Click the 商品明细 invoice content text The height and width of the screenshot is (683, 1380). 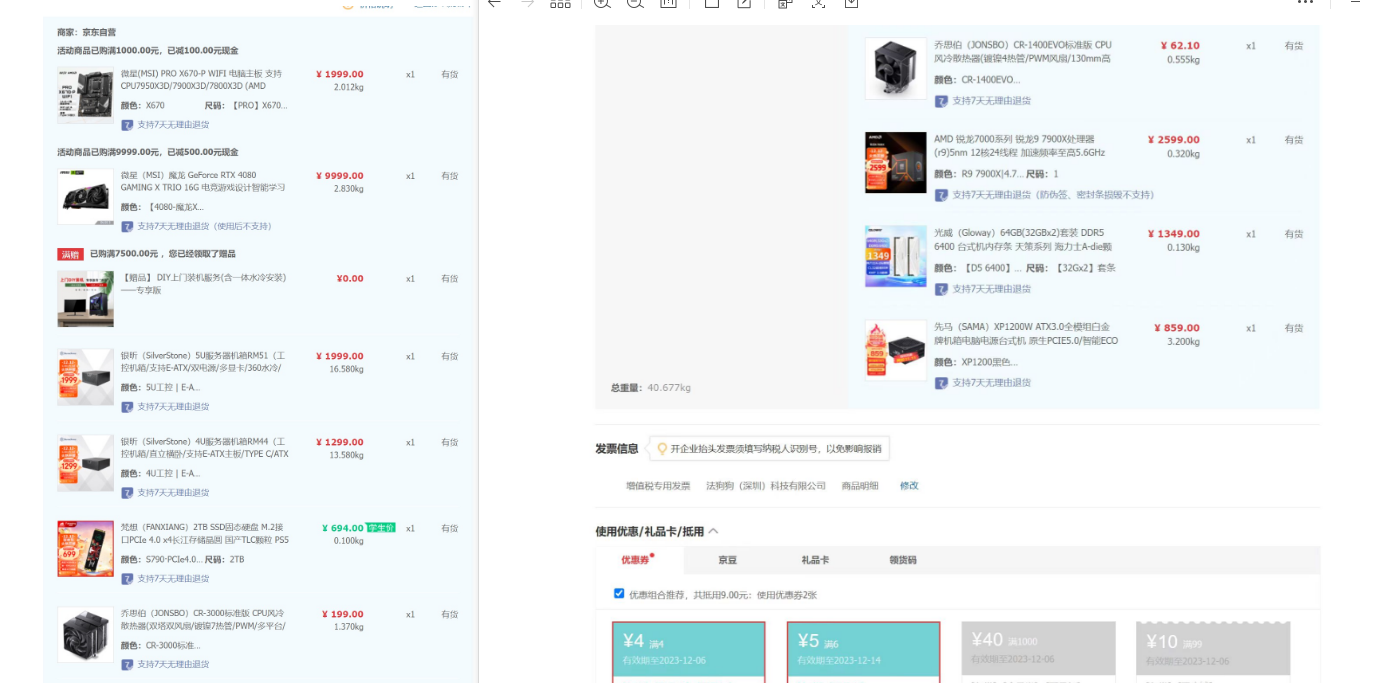coord(860,486)
